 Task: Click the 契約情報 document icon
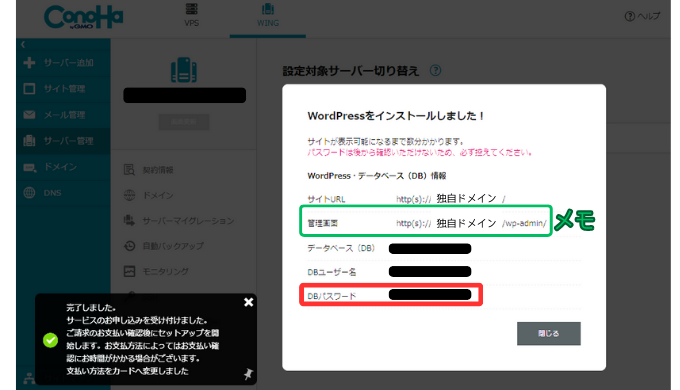(129, 170)
